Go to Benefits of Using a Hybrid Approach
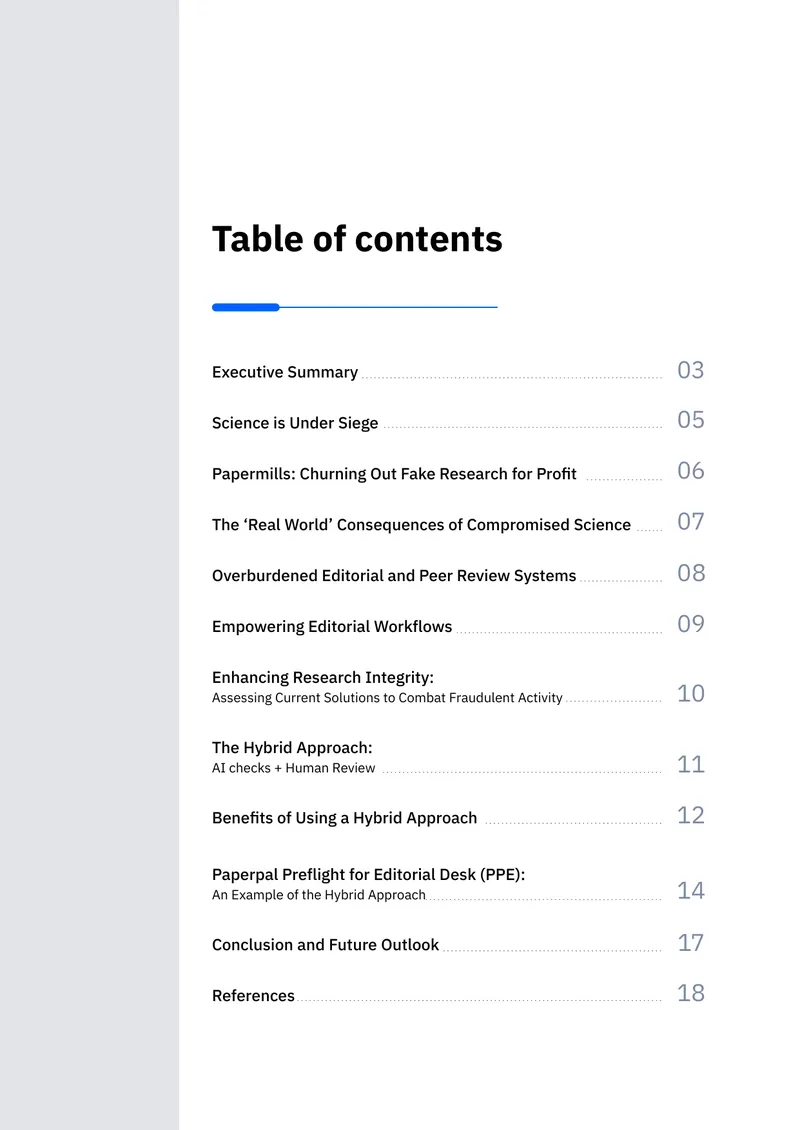This screenshot has height=1130, width=800. 345,818
